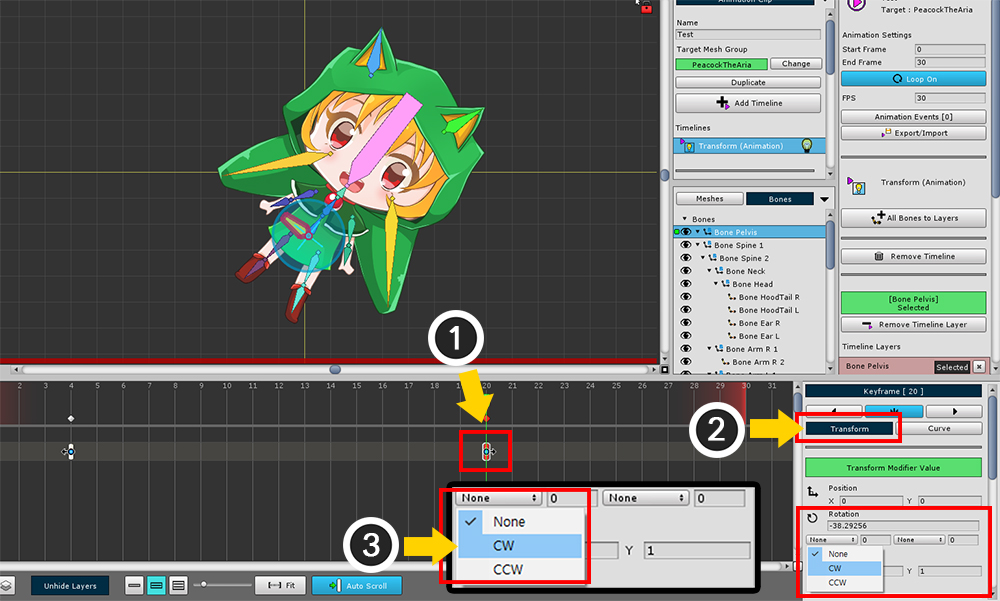The height and width of the screenshot is (601, 1000).
Task: Click the Bone Spine 1 bone icon
Action: tap(707, 245)
